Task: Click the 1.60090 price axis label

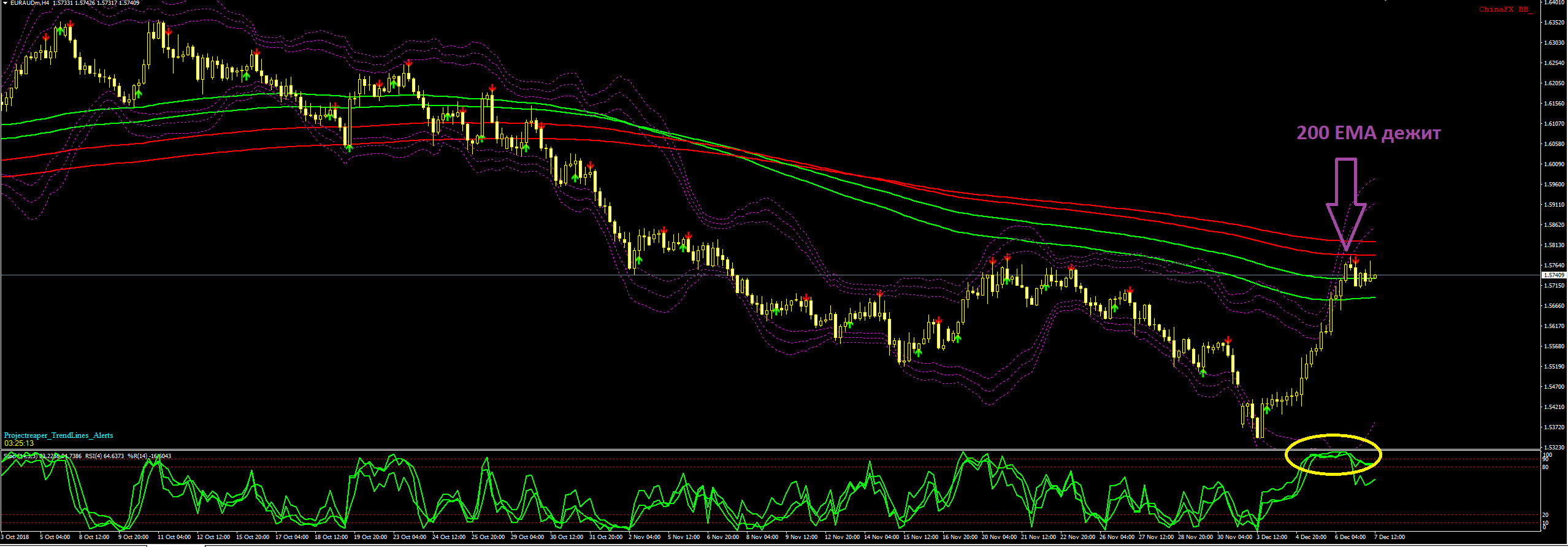Action: (x=1554, y=164)
